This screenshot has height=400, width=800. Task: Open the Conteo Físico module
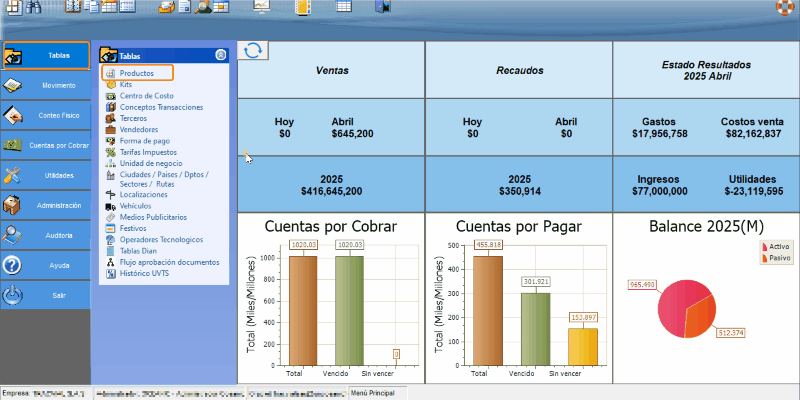click(45, 116)
